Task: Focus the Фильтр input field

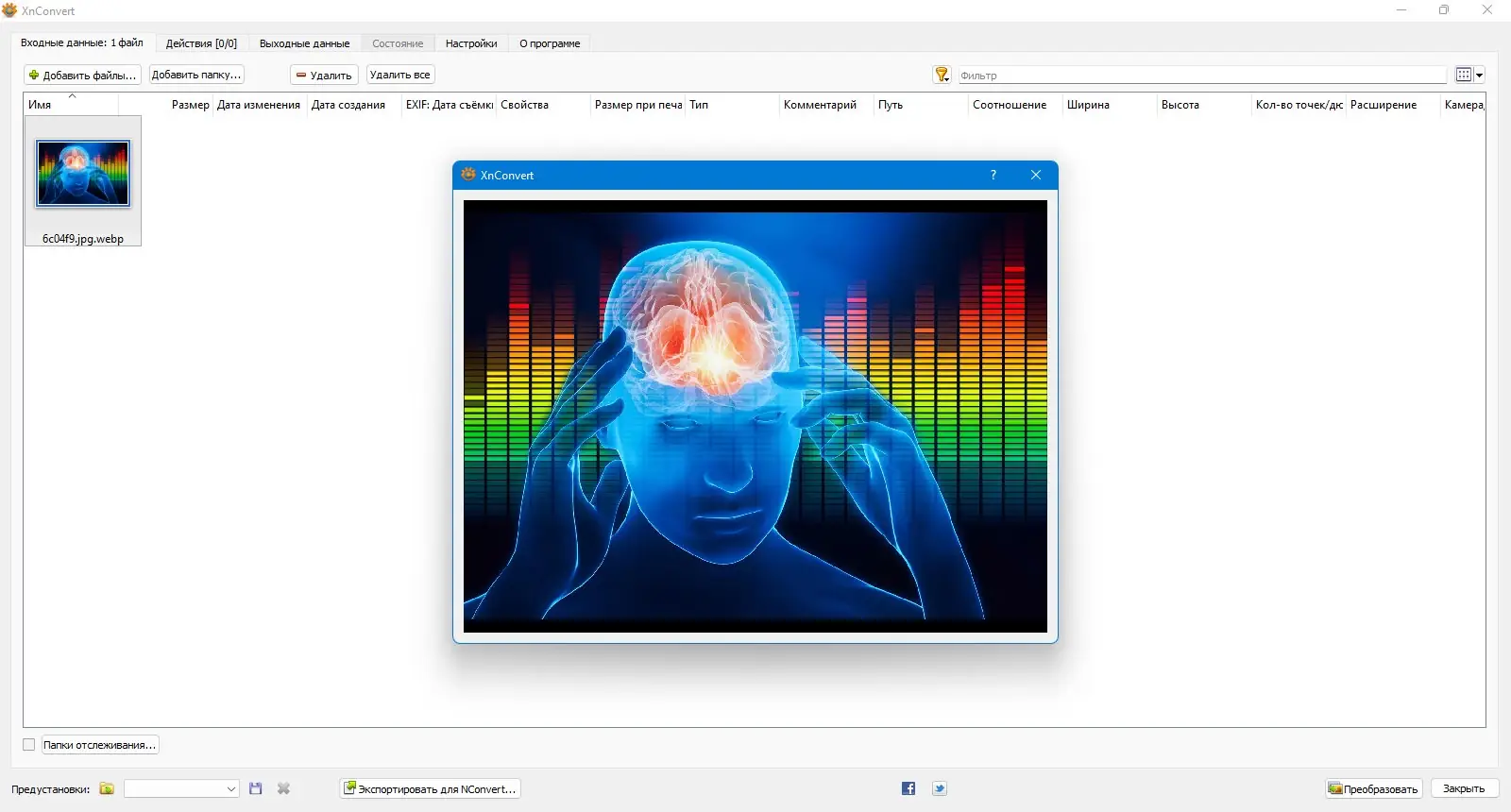Action: point(1202,76)
